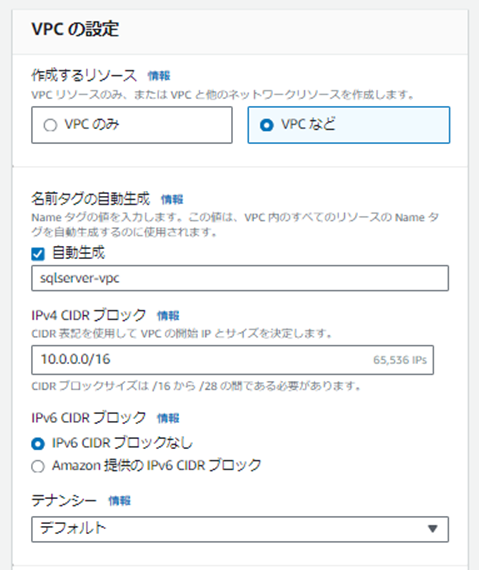479x570 pixels.
Task: Select the "VPC のみ" radio option
Action: coord(50,125)
